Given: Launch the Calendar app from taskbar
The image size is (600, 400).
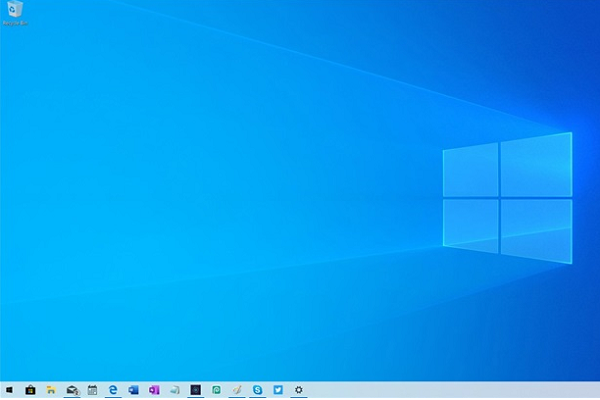Looking at the screenshot, I should (93, 389).
